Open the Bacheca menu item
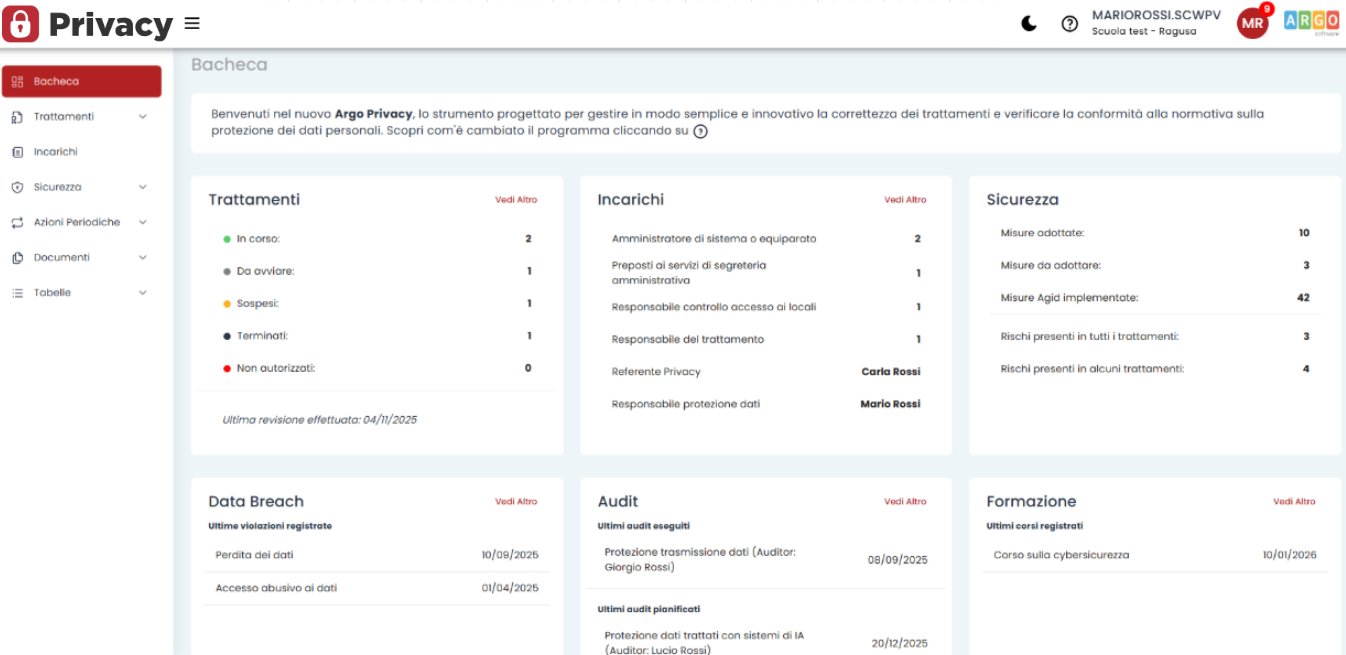This screenshot has width=1346, height=655. pyautogui.click(x=81, y=81)
